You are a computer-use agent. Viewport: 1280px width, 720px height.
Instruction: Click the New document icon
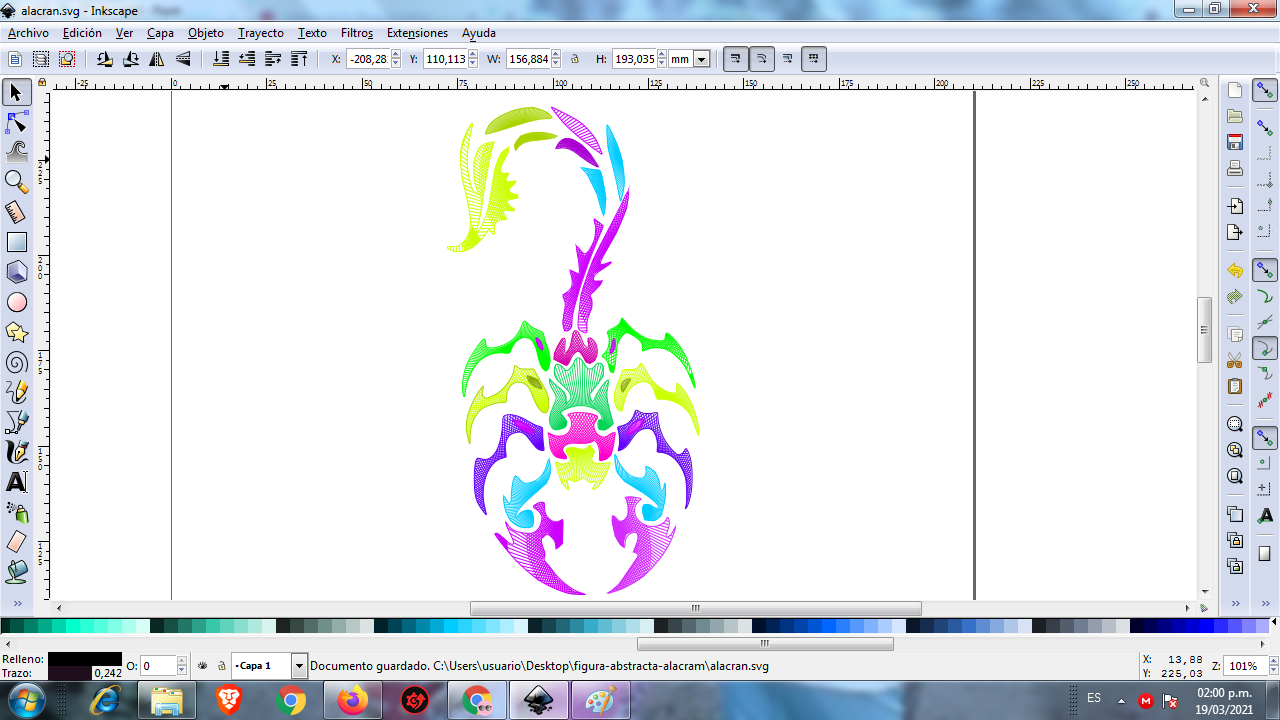pos(1235,90)
